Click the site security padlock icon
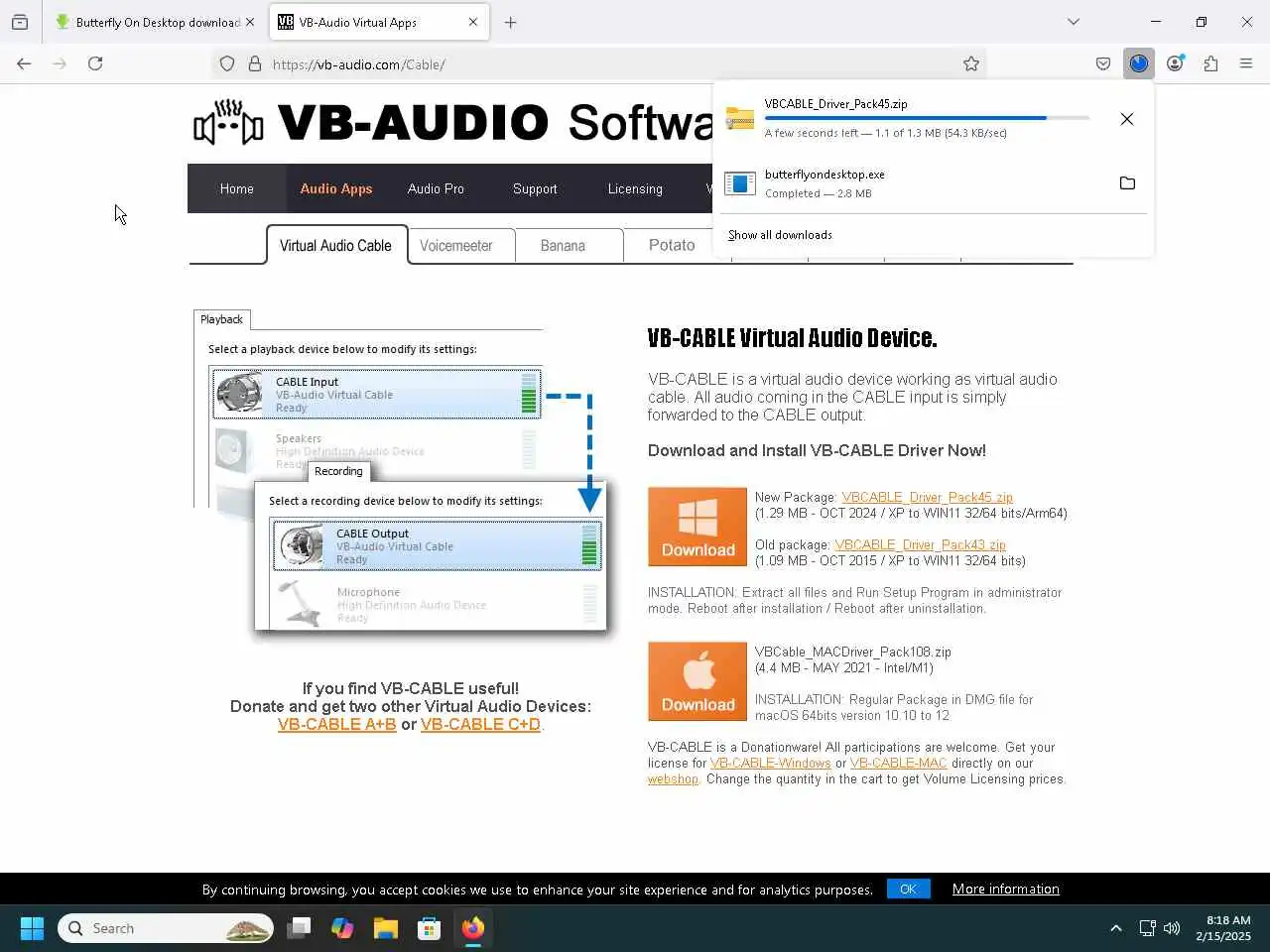This screenshot has height=952, width=1270. 255,63
